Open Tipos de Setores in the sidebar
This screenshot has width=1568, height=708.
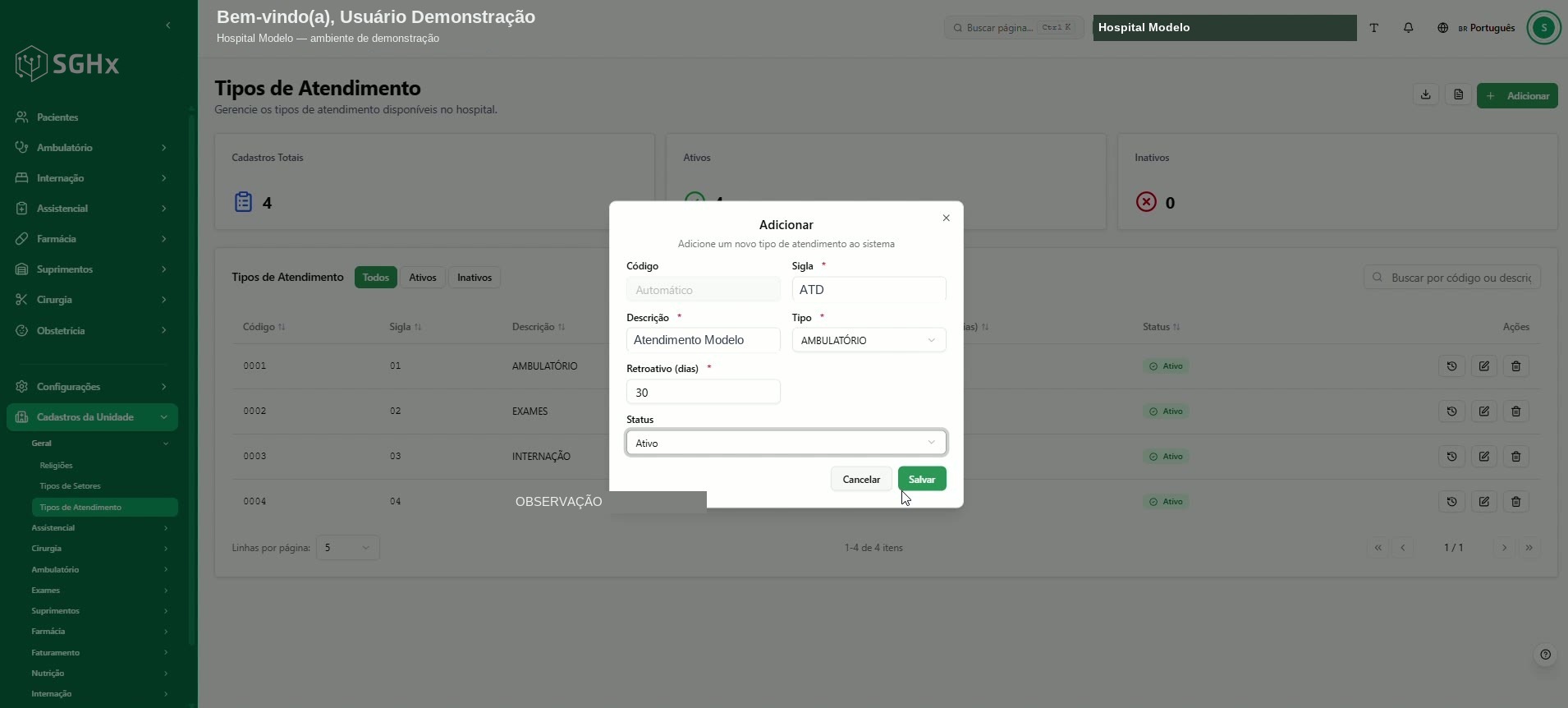click(x=70, y=486)
